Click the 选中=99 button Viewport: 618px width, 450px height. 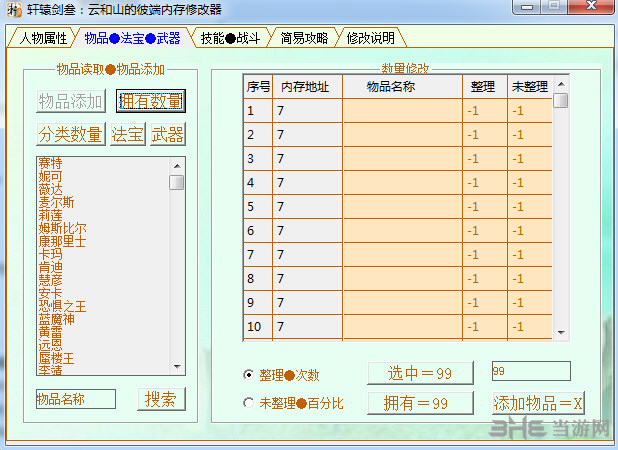point(420,373)
